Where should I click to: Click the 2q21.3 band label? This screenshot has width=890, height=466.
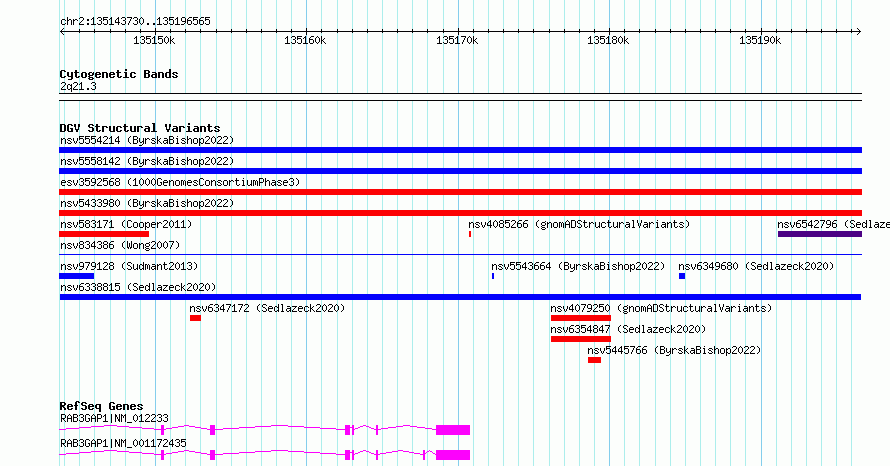[x=78, y=86]
